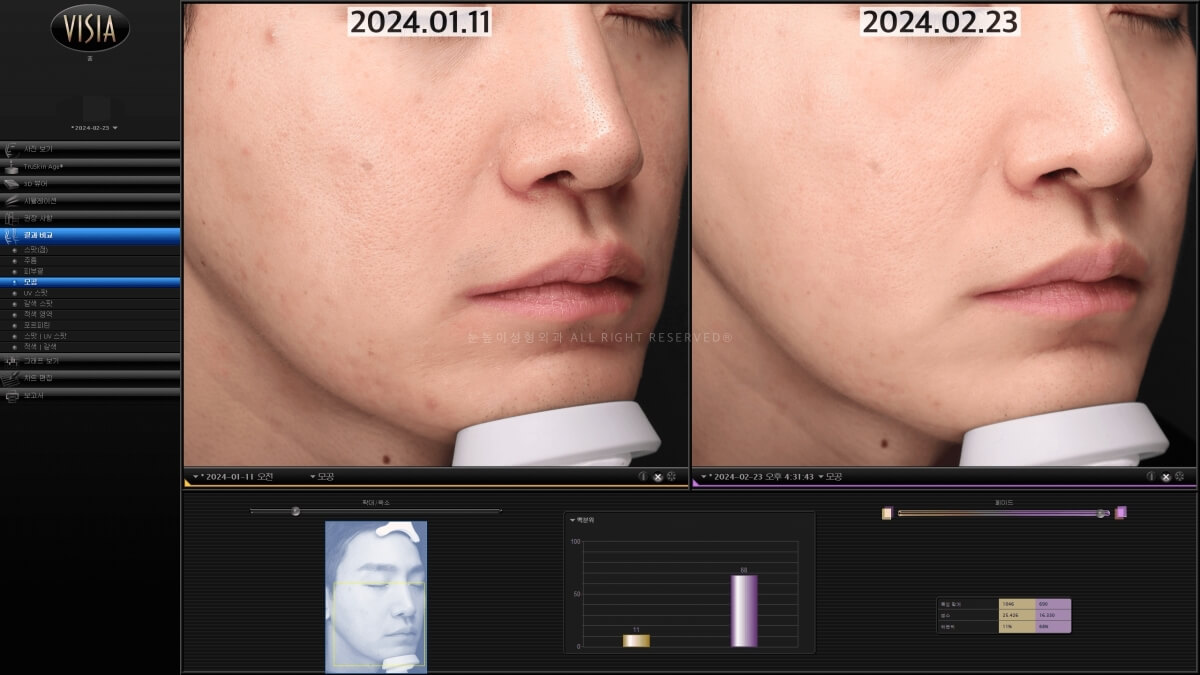Choose 포르피린 in the comparison list

click(90, 325)
